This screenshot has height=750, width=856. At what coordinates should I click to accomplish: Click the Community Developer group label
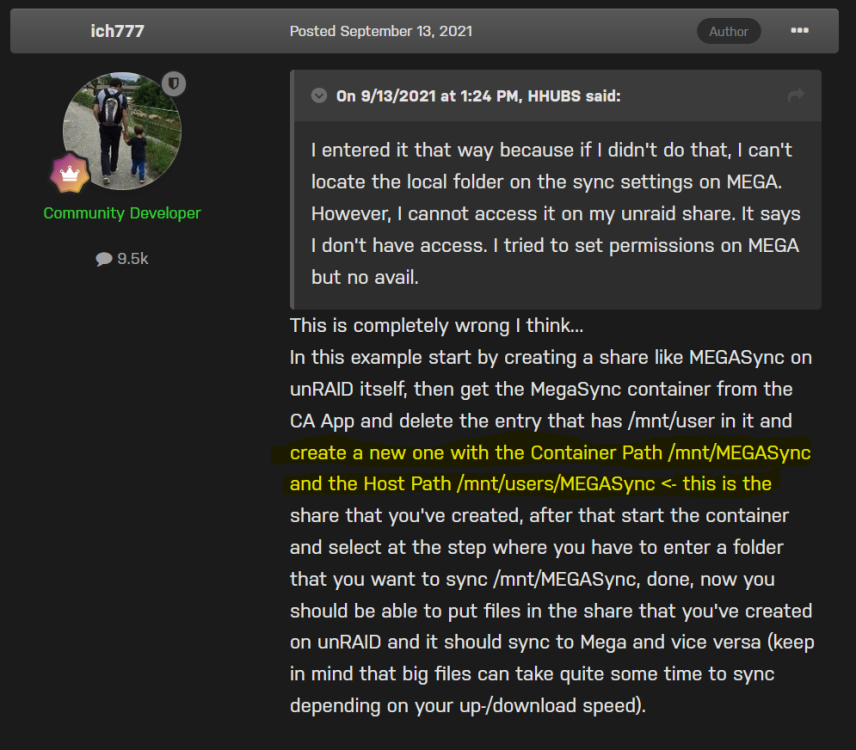pyautogui.click(x=122, y=213)
